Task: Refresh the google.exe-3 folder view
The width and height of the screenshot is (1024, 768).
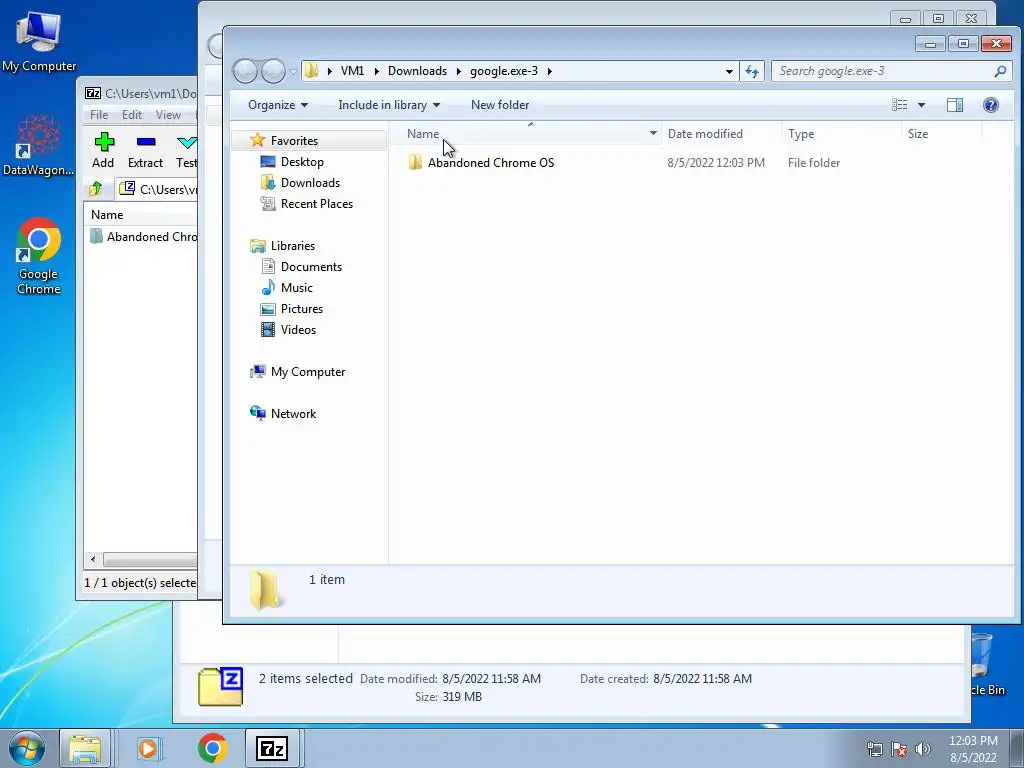Action: coord(752,71)
